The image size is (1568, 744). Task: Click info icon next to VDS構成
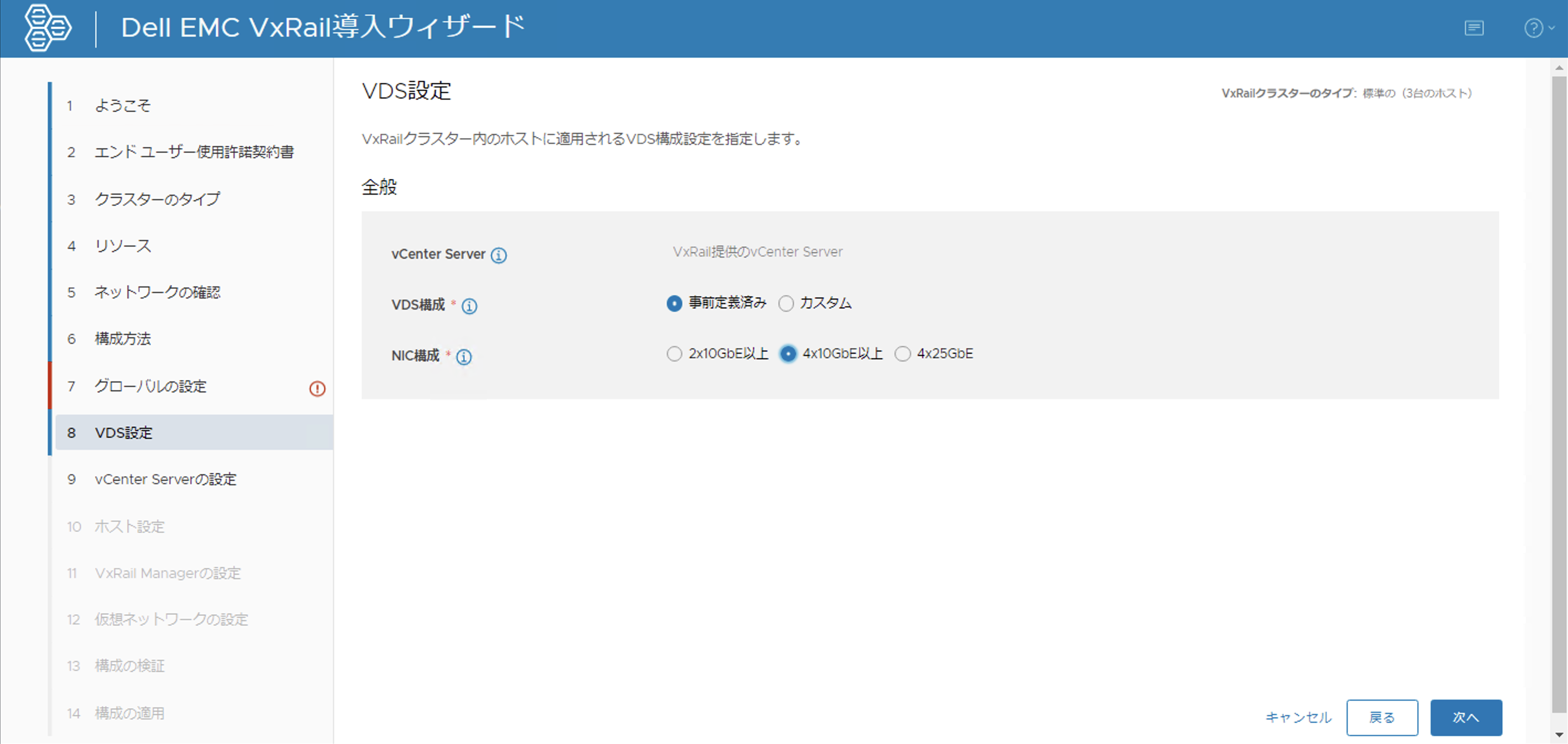pos(469,306)
